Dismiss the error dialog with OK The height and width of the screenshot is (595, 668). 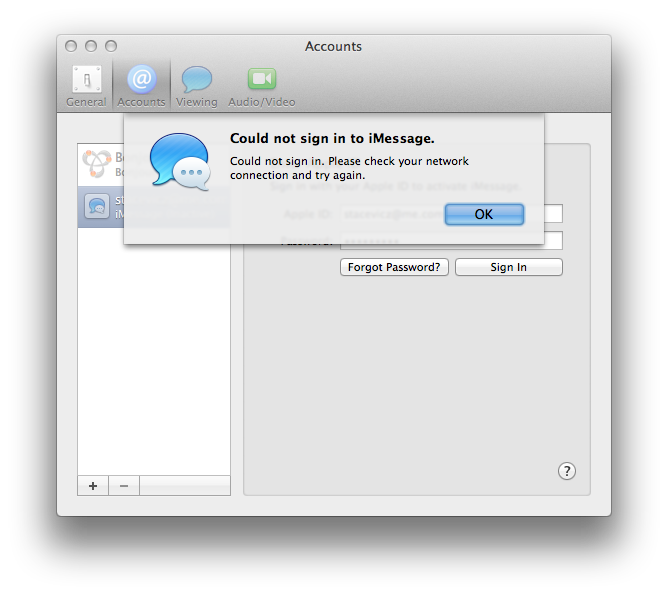[484, 214]
